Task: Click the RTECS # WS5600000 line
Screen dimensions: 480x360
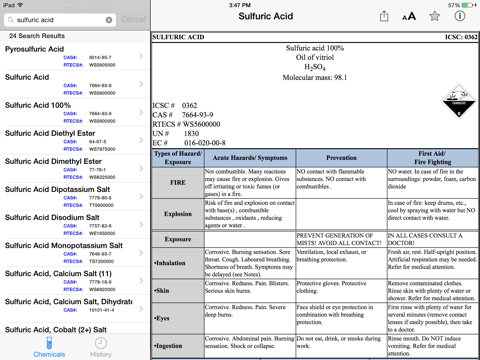Action: click(x=186, y=124)
